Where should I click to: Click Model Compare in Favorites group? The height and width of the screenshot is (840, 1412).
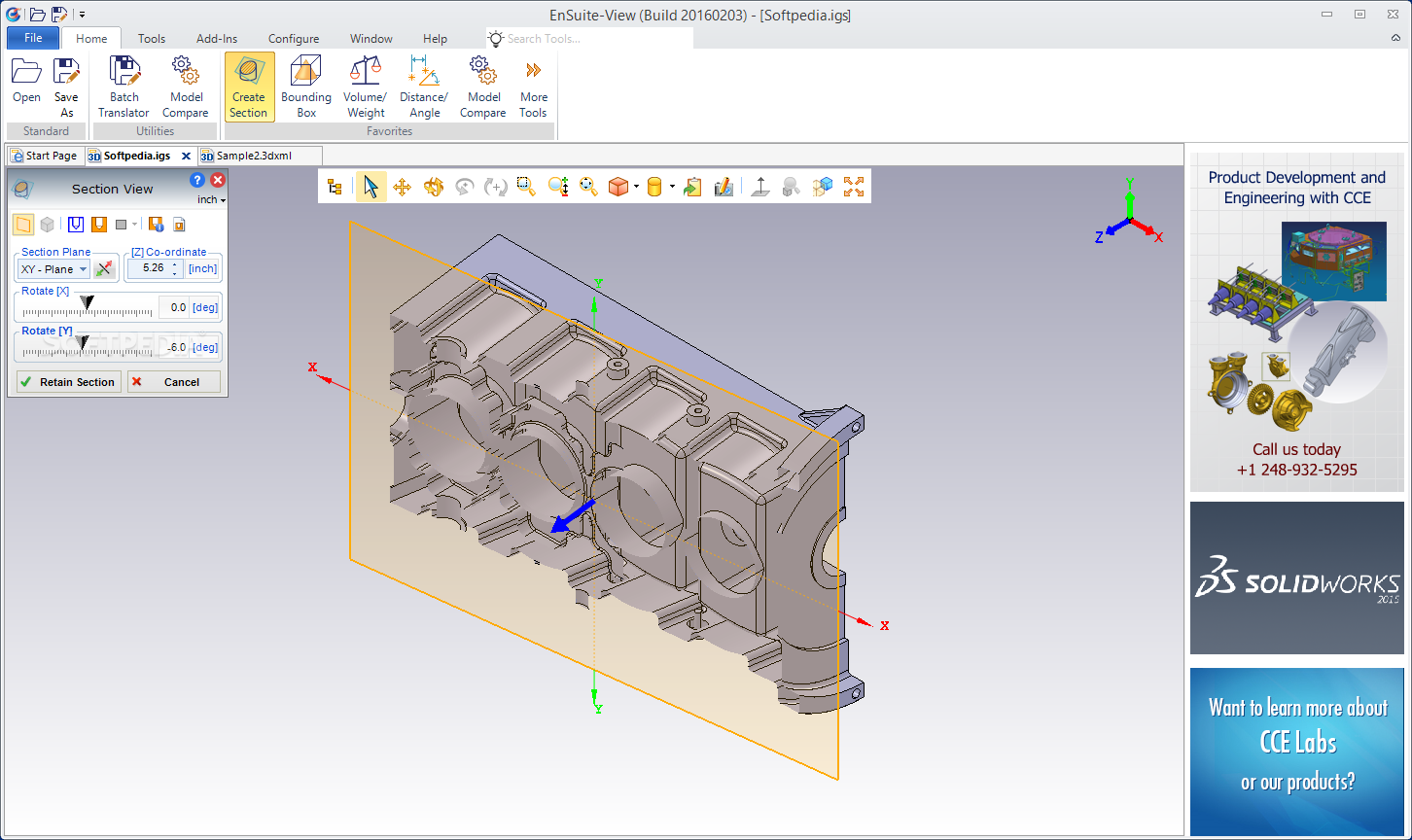tap(483, 87)
